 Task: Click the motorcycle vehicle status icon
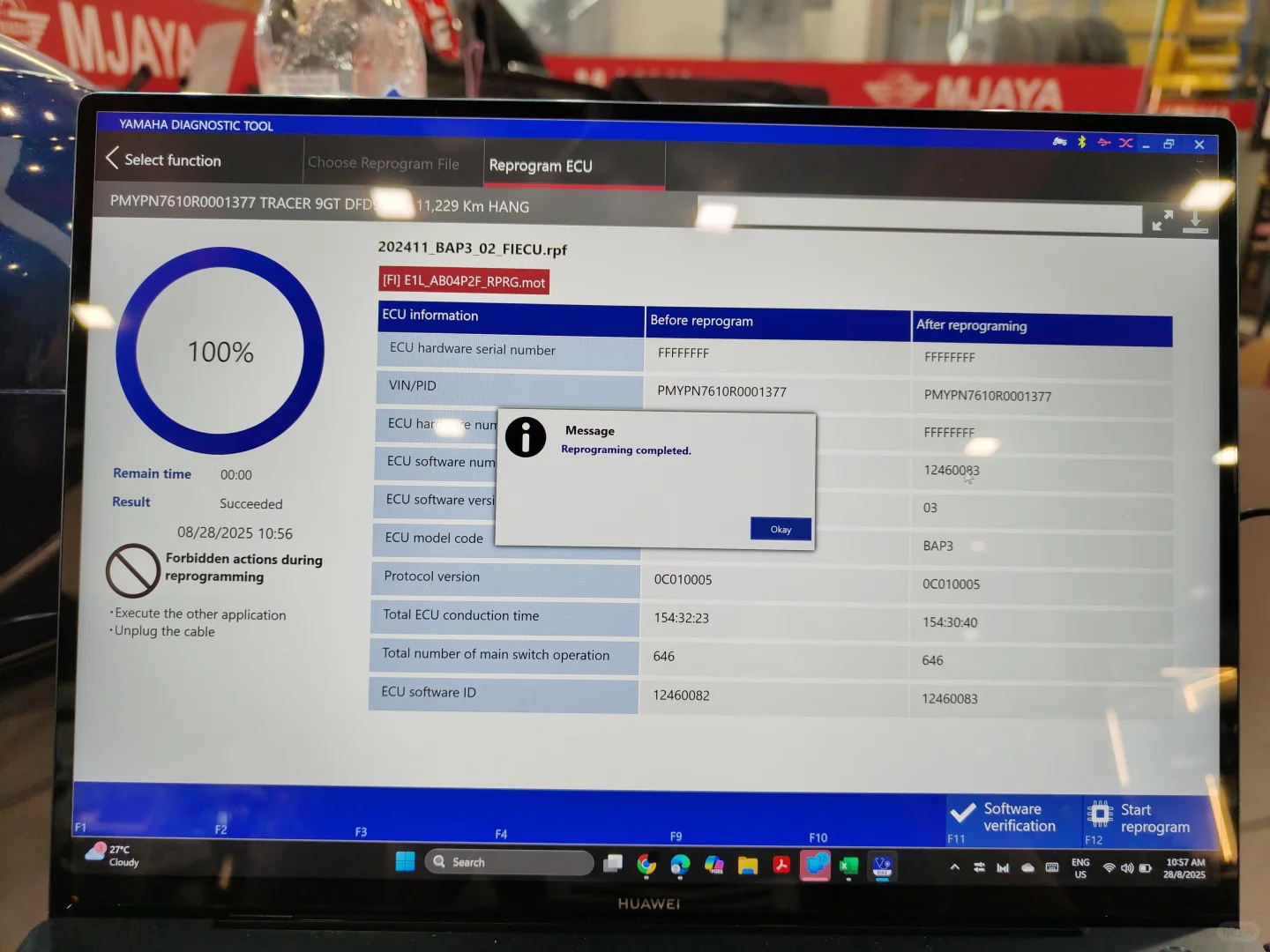click(1059, 141)
